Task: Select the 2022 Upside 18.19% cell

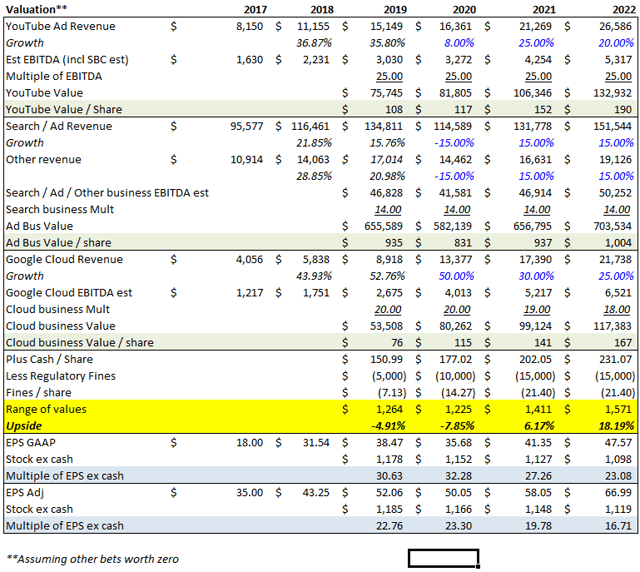Action: point(616,426)
